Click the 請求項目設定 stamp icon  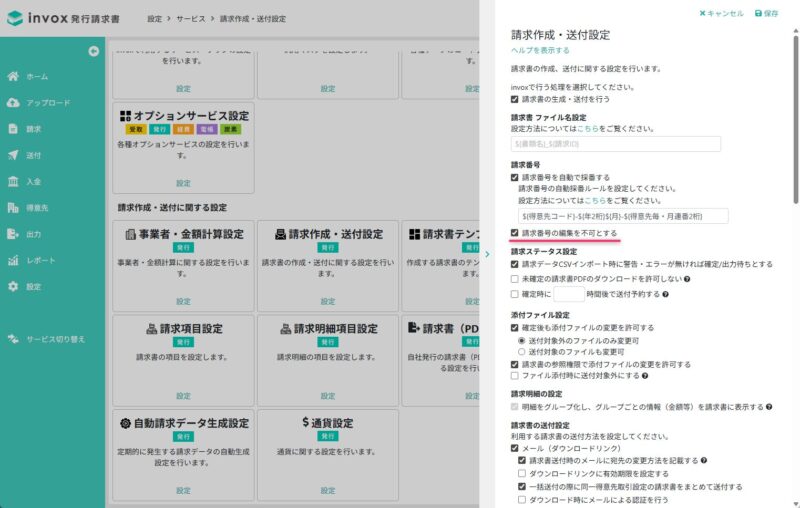[x=152, y=329]
